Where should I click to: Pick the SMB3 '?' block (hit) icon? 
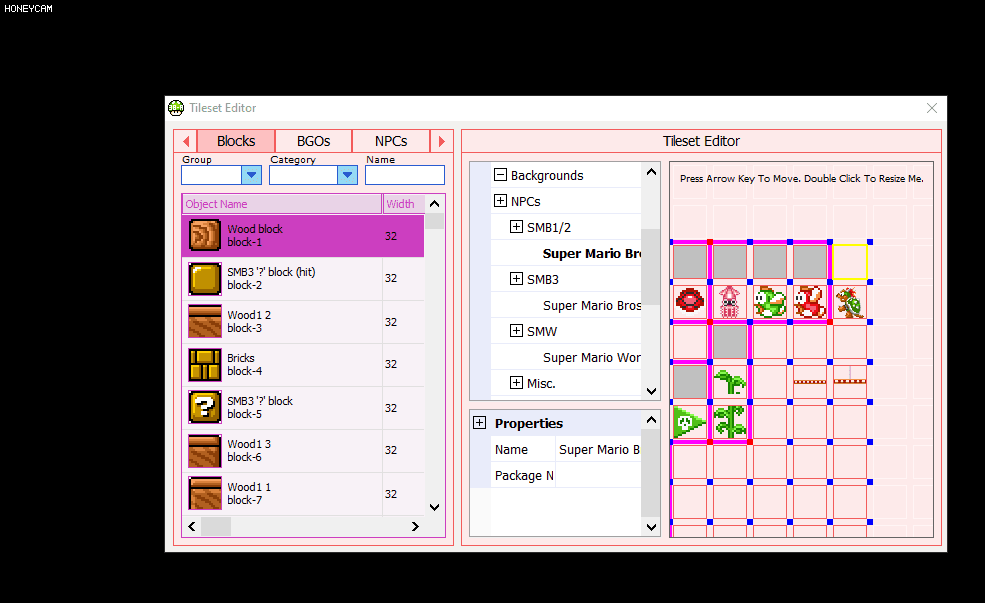(x=205, y=279)
